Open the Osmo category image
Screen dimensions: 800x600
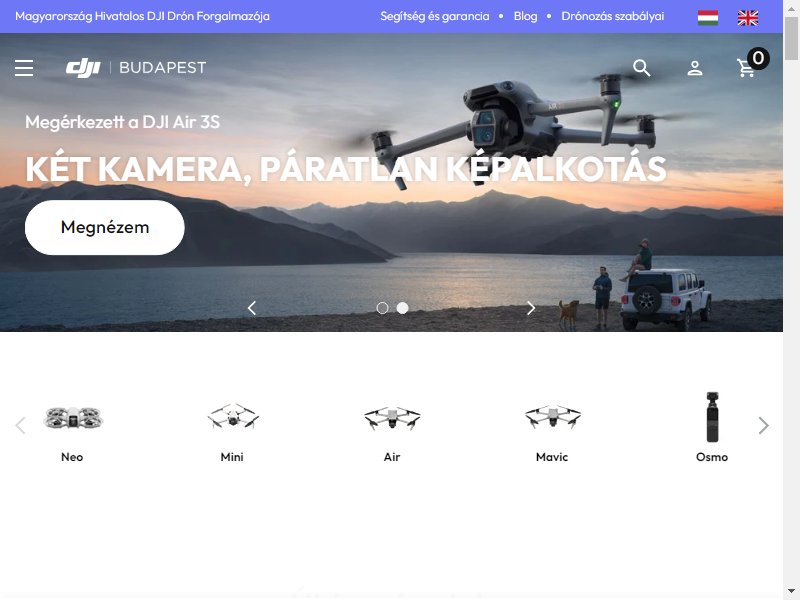[x=712, y=417]
